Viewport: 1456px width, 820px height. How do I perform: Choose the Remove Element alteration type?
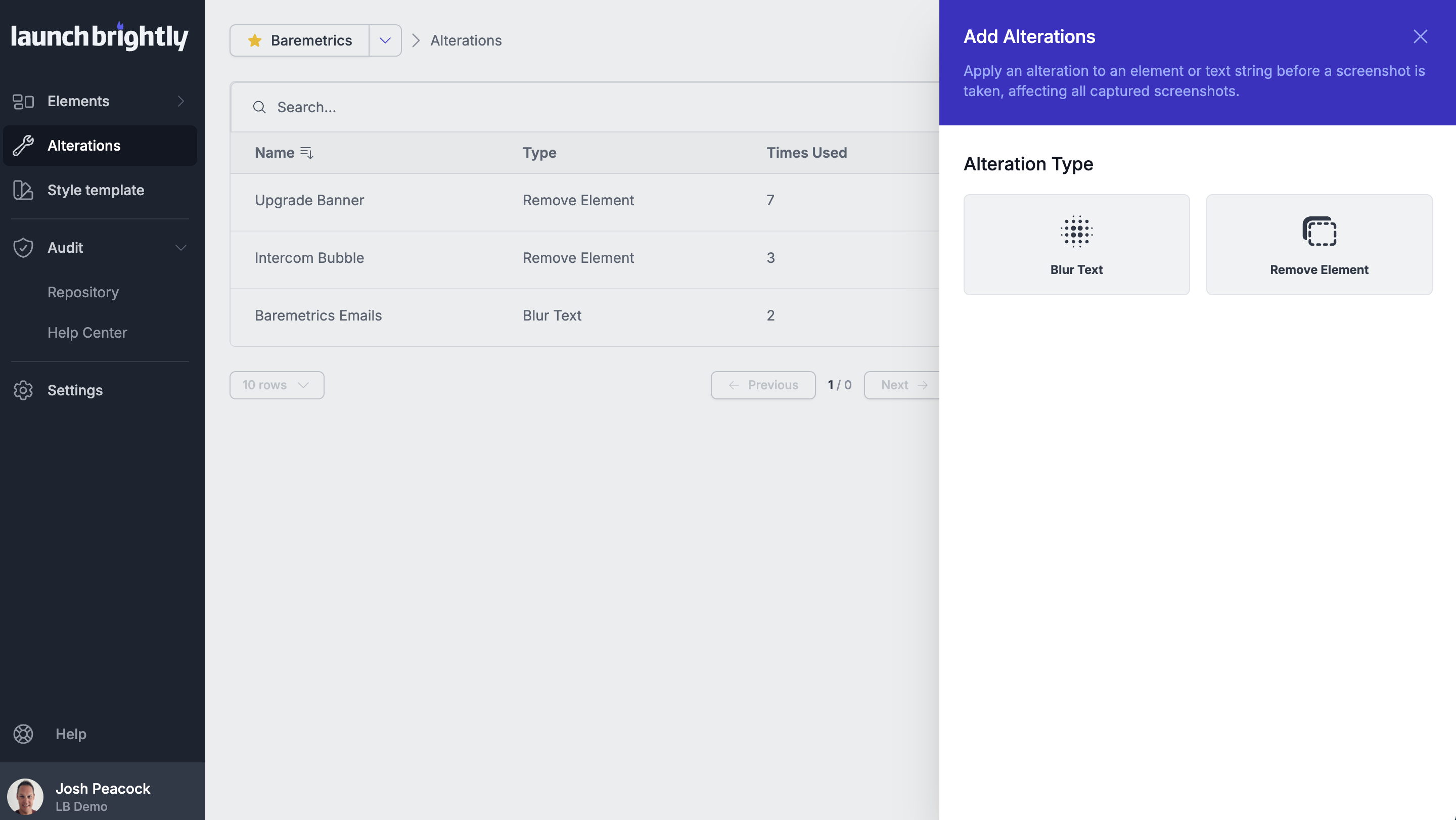tap(1319, 245)
